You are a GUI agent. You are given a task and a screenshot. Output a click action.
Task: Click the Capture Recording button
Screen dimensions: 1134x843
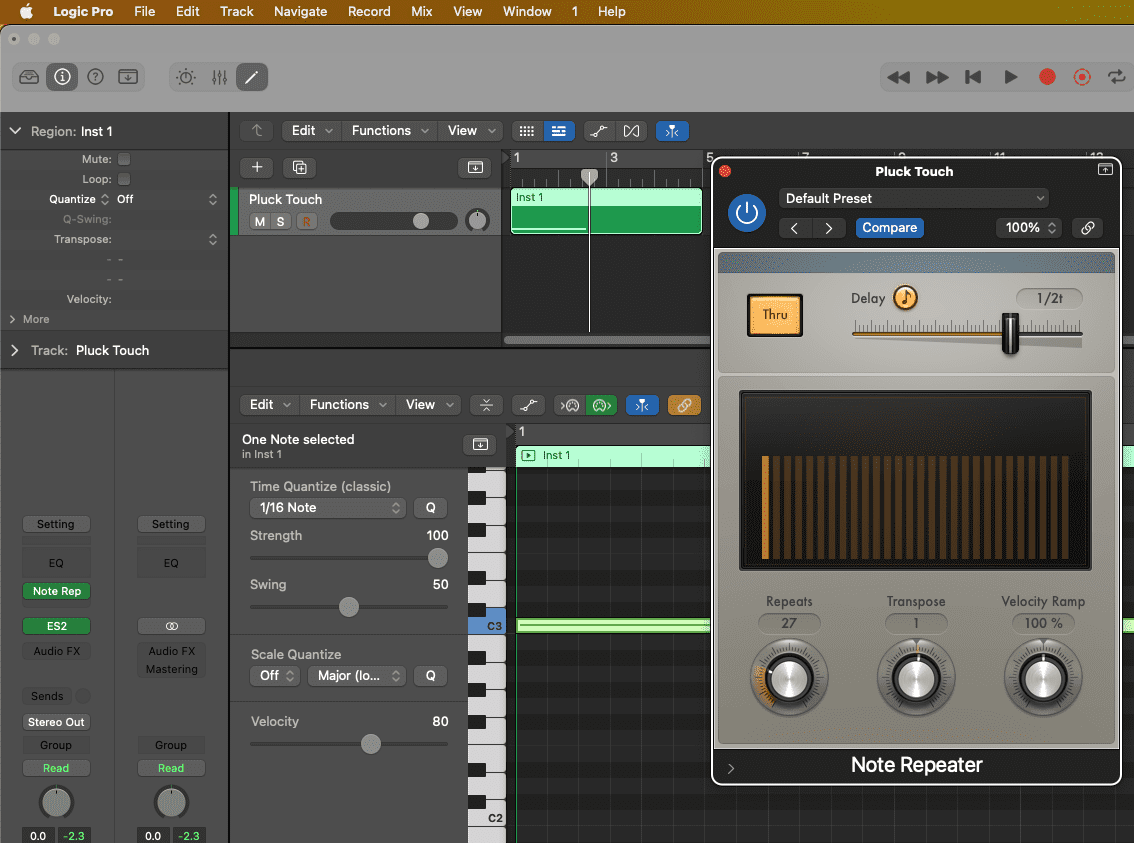(x=1082, y=77)
